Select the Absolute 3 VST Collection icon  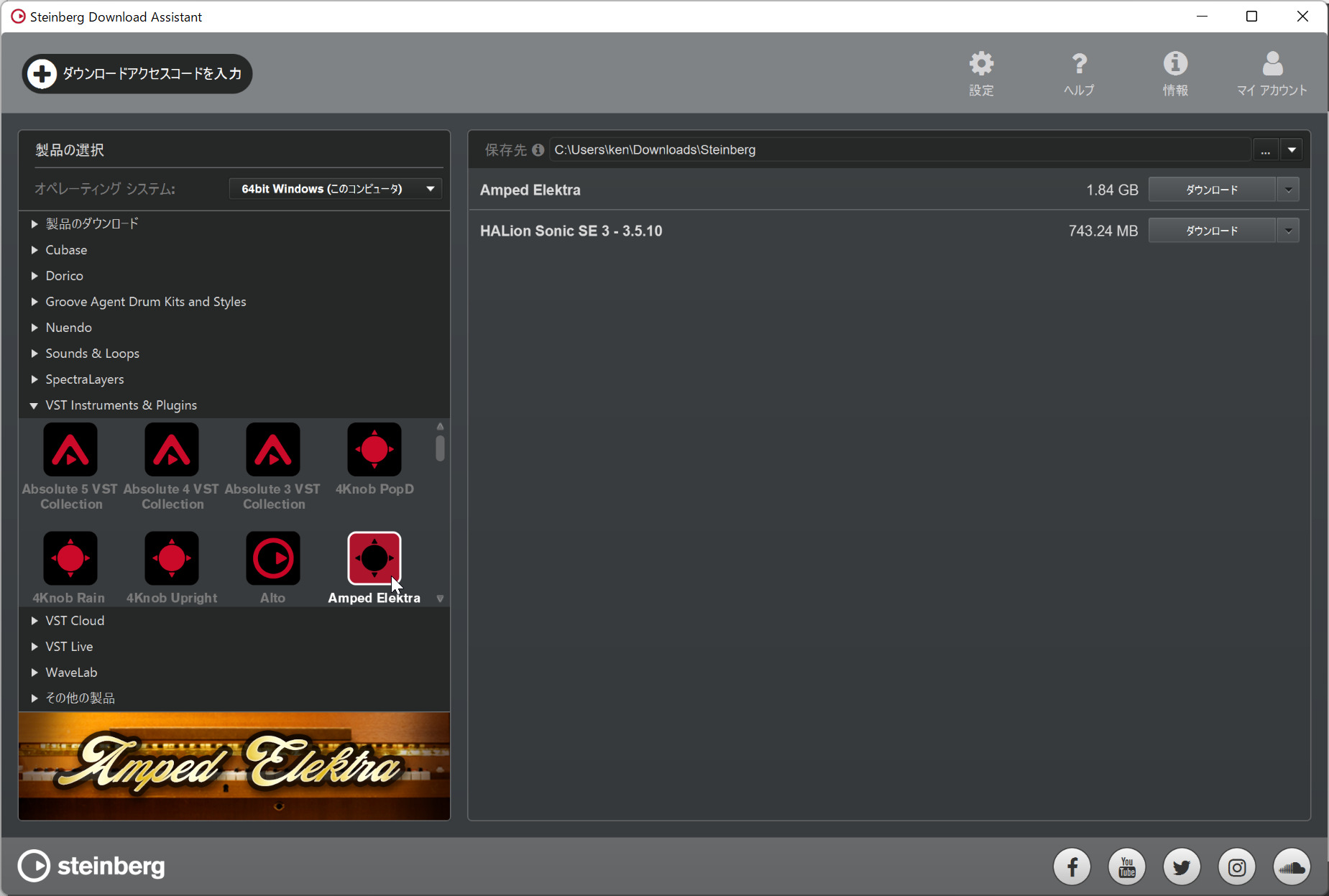(273, 450)
